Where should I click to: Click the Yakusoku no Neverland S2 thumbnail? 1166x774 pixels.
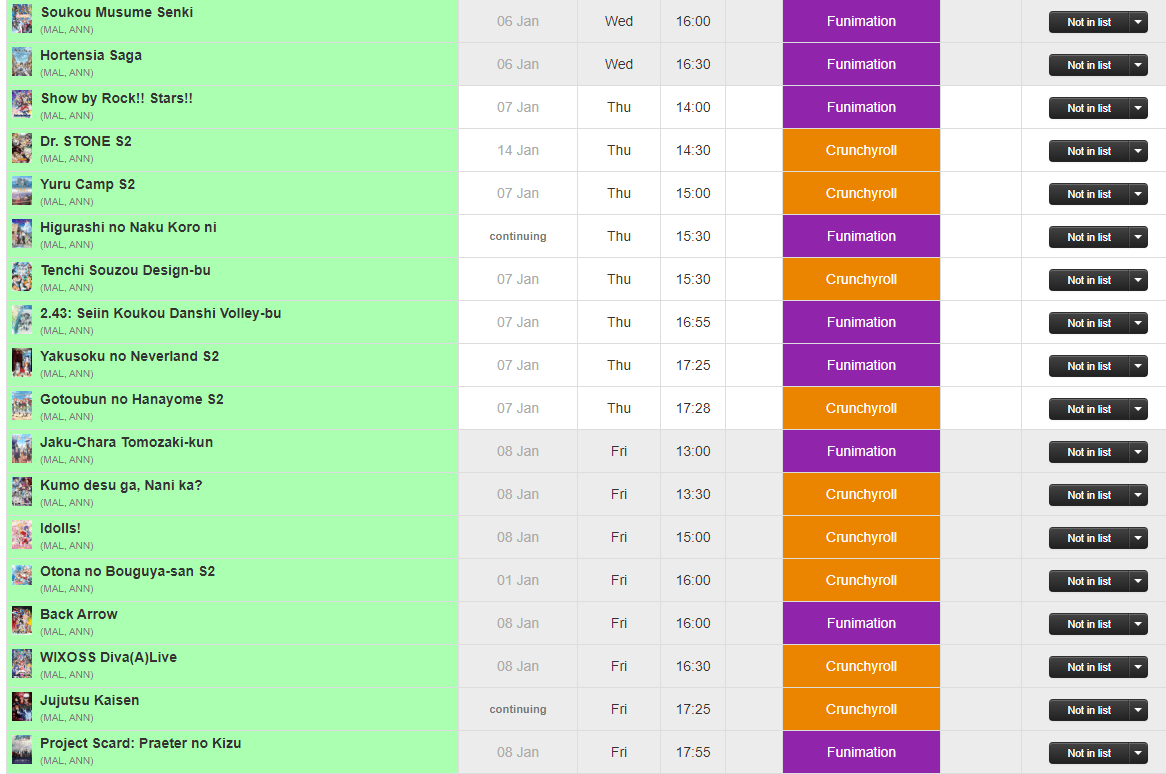point(22,363)
